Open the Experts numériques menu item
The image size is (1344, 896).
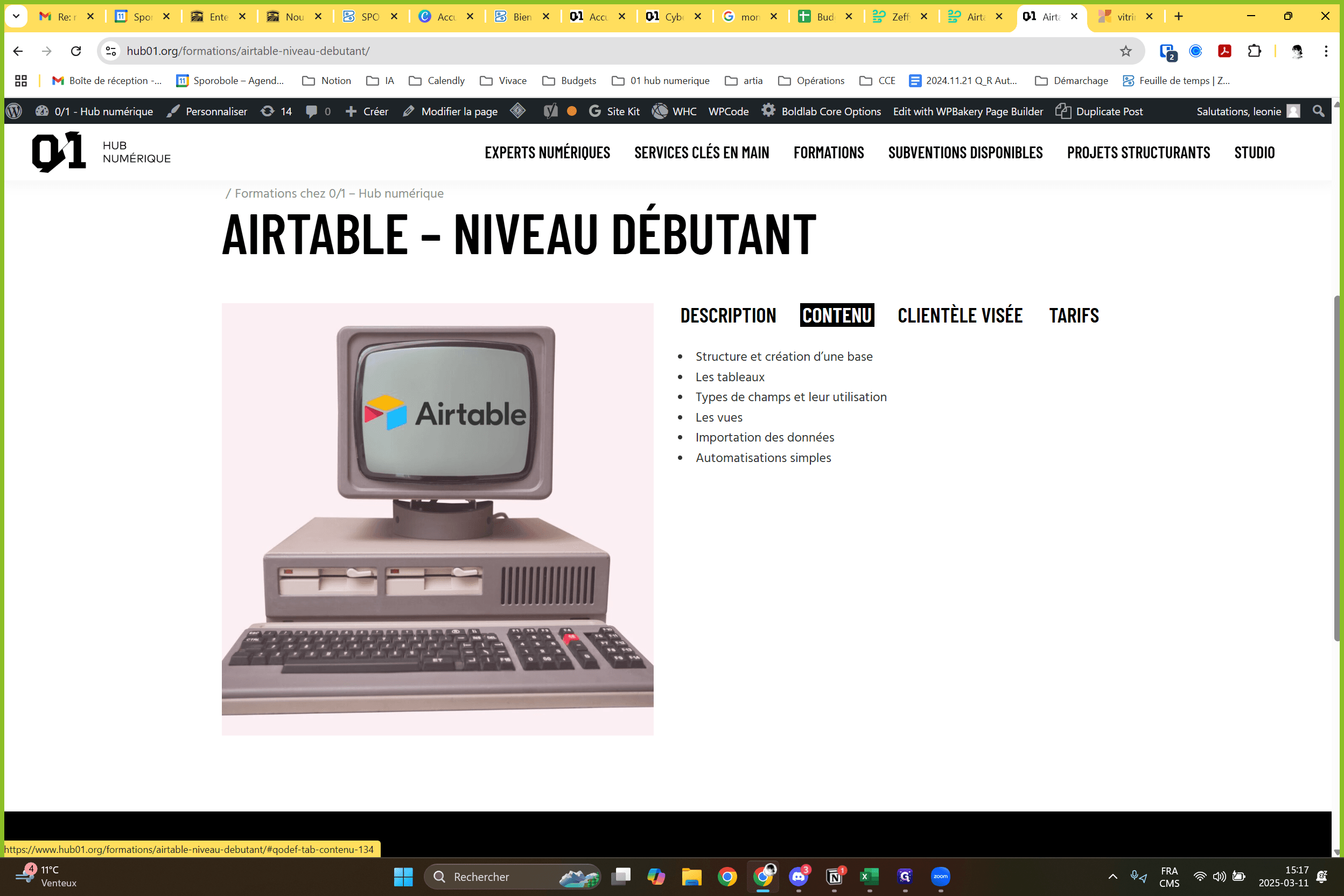click(x=548, y=152)
